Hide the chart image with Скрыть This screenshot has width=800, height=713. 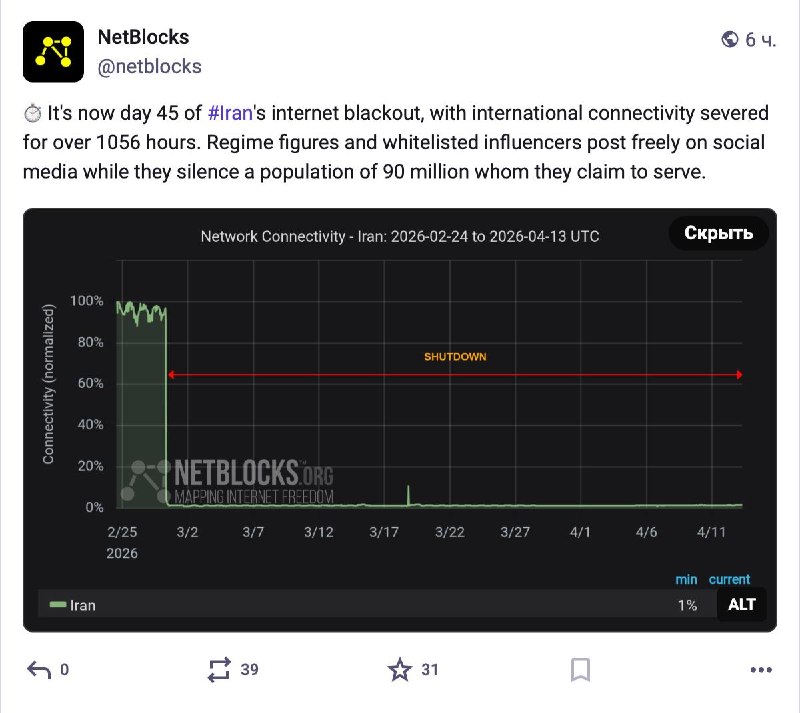point(718,233)
